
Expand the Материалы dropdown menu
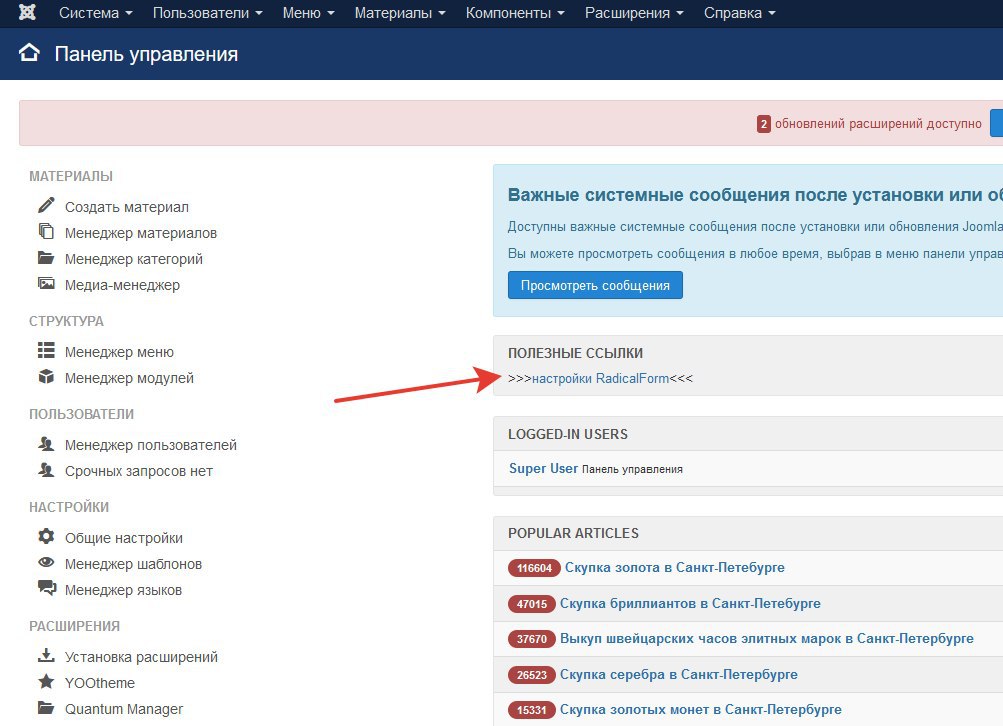(x=400, y=13)
